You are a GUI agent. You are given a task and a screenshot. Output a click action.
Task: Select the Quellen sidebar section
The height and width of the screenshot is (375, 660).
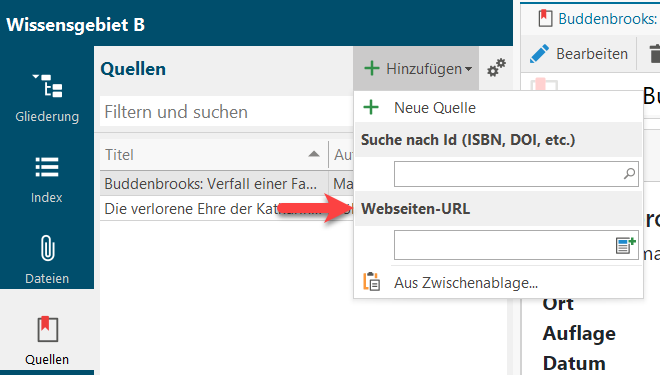(x=47, y=340)
